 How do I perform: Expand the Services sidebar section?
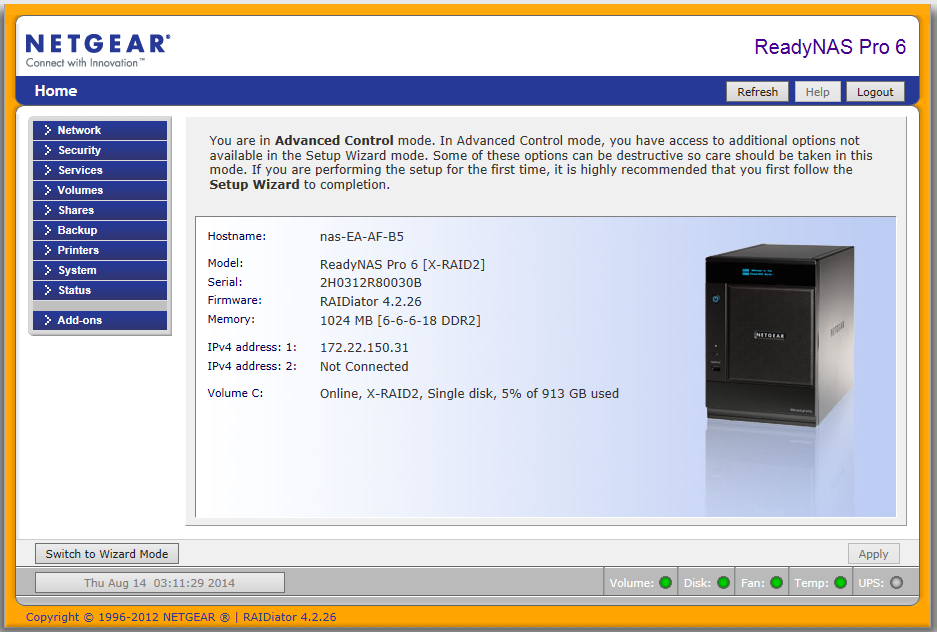(100, 170)
